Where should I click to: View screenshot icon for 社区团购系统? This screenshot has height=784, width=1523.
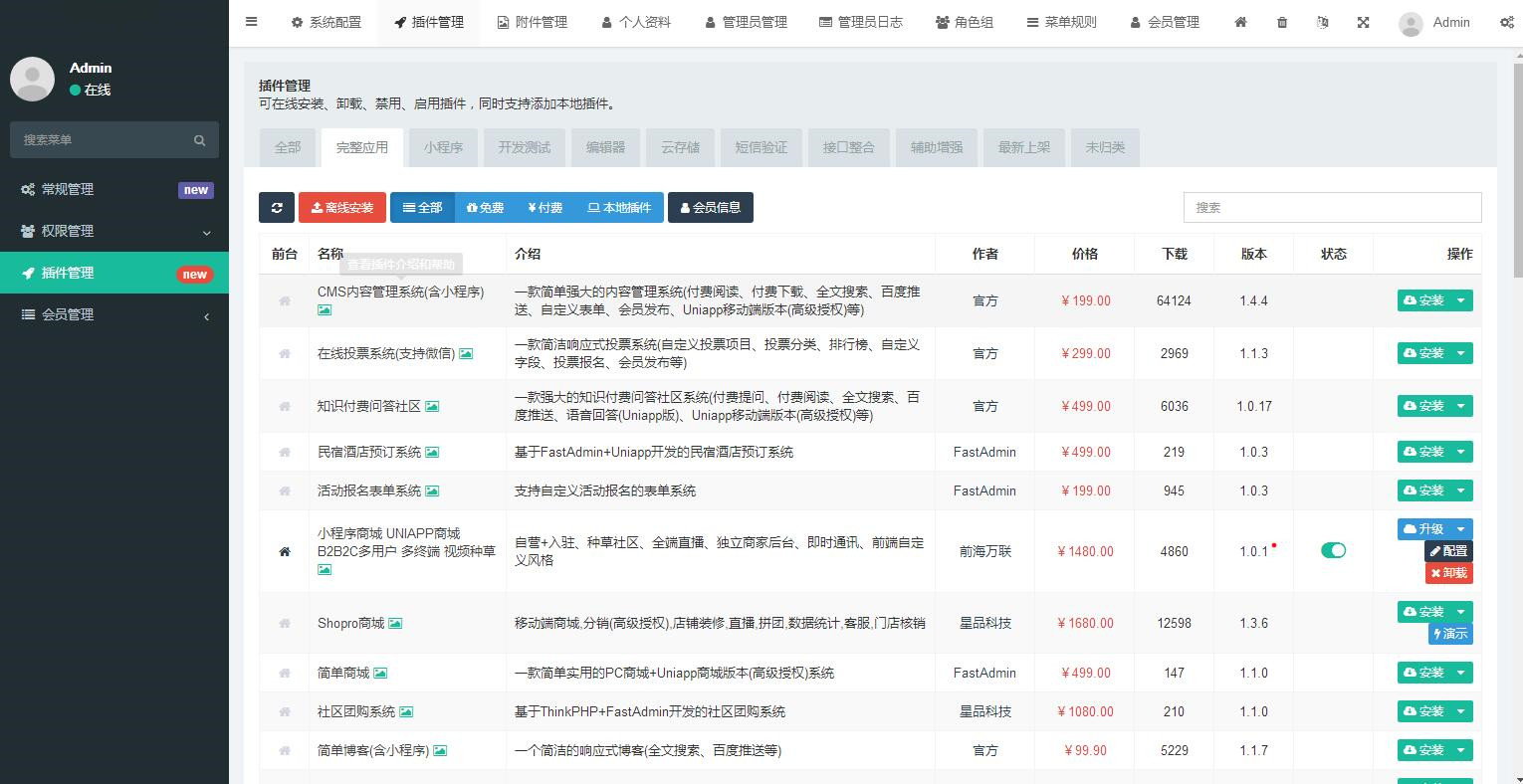click(x=406, y=711)
